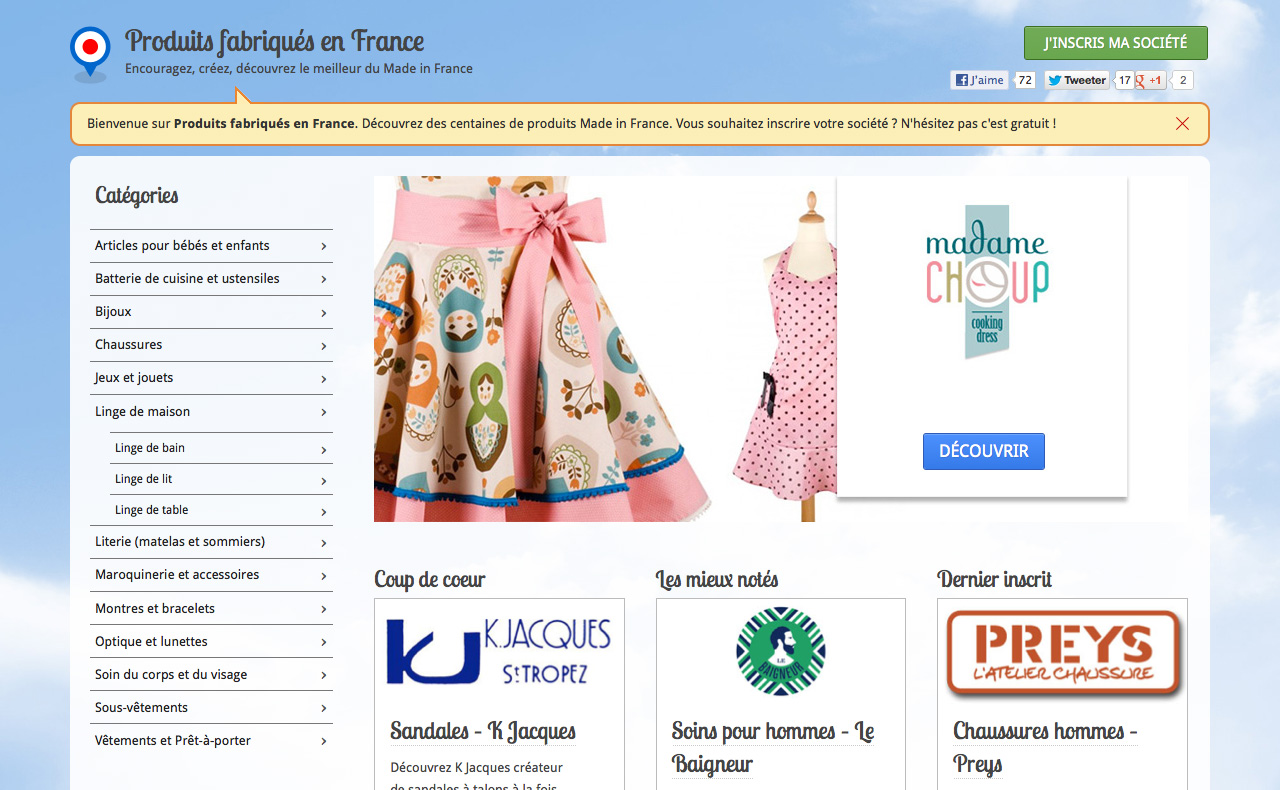Open the Le Baigneur round logo
Screen dimensions: 1280x790
[x=780, y=651]
